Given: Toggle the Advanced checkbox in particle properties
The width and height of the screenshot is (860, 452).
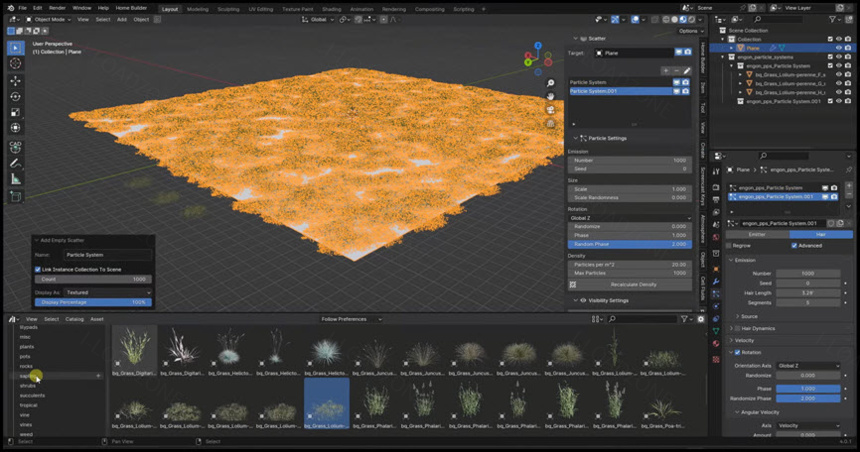Looking at the screenshot, I should click(794, 245).
